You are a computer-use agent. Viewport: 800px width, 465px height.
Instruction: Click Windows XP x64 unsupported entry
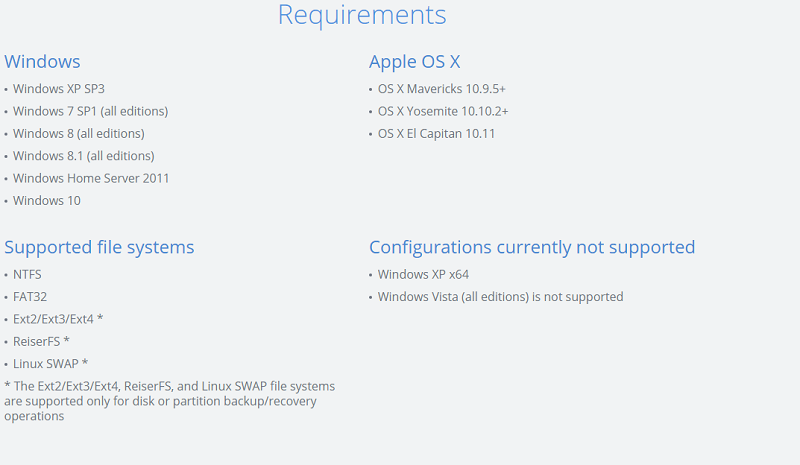click(423, 275)
